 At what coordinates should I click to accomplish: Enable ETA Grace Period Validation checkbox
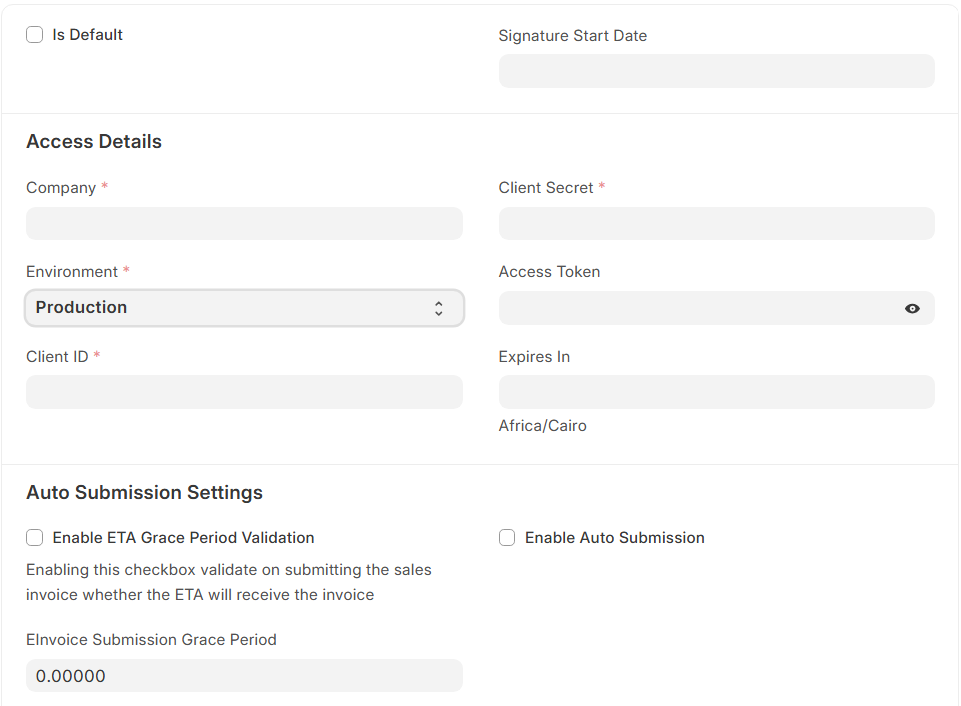point(35,538)
